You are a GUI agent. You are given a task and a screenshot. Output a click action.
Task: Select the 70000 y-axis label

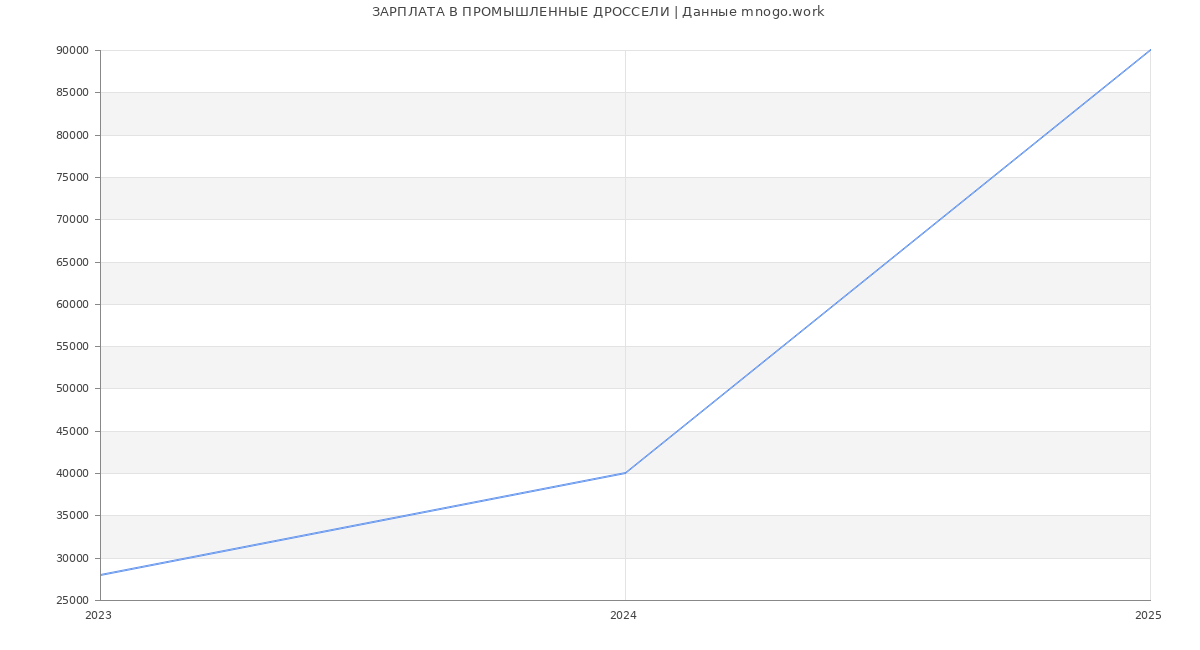click(x=72, y=220)
